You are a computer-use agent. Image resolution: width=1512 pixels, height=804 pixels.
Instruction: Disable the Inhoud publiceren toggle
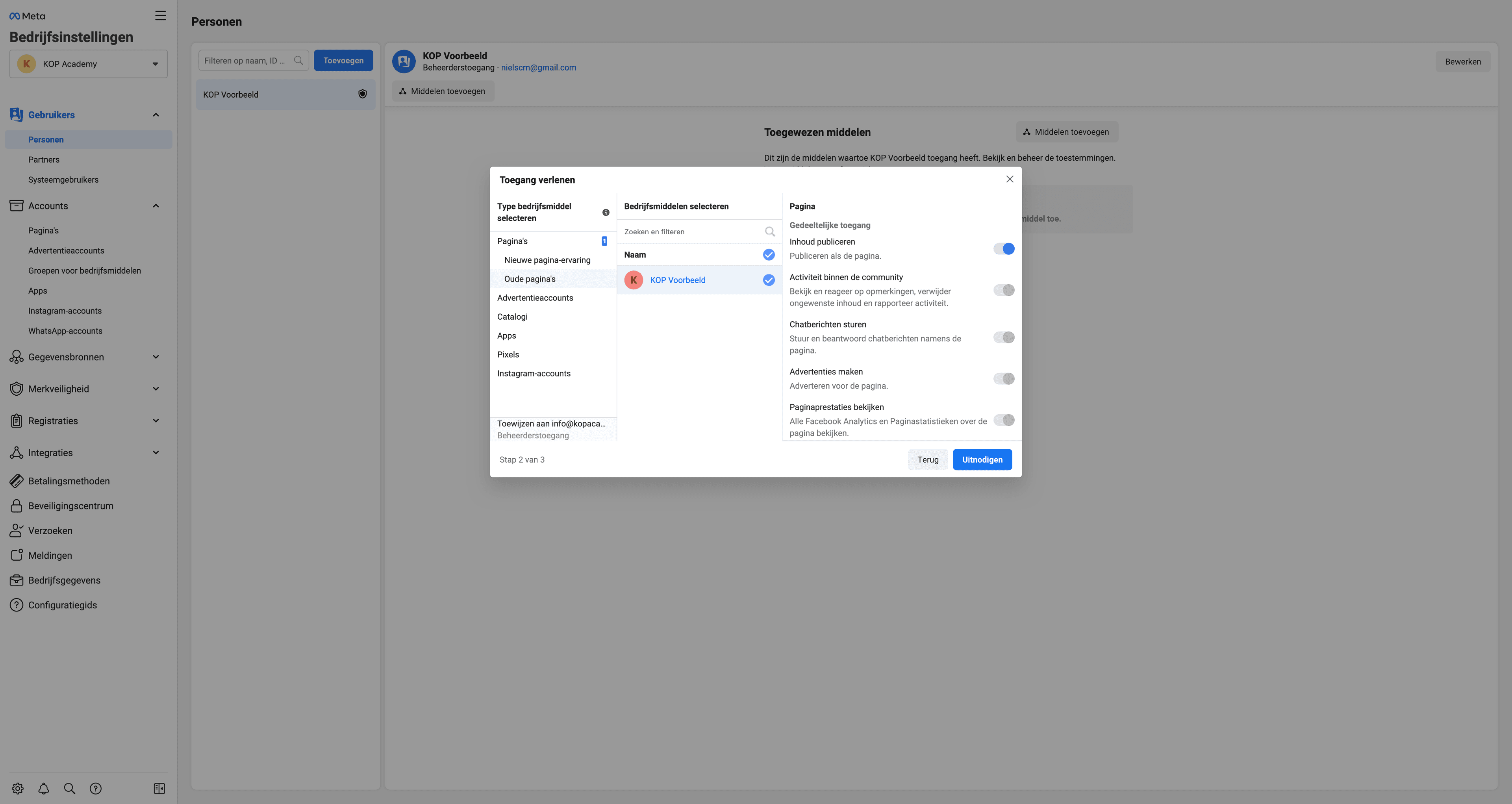coord(1004,249)
